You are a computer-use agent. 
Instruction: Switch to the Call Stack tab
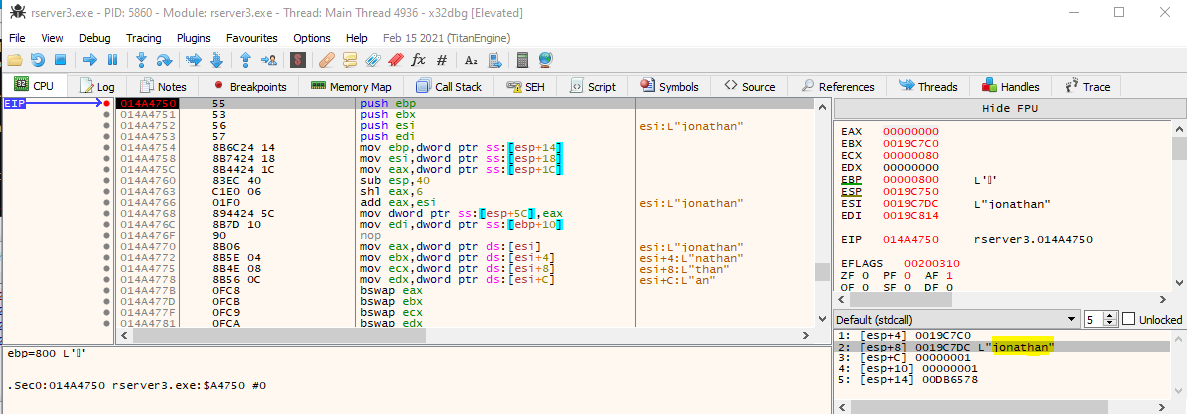[449, 86]
